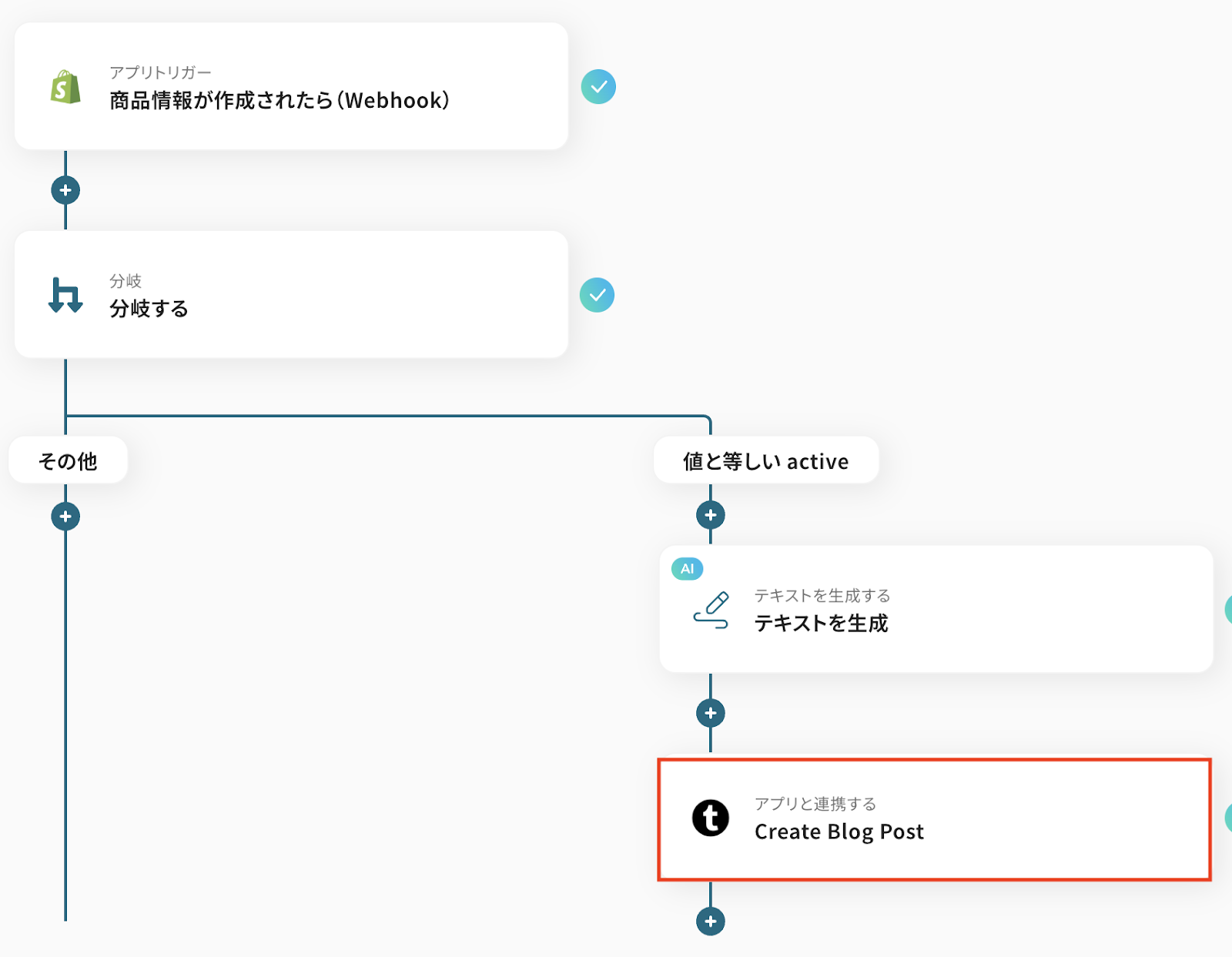
Task: Click the AI badge on text card
Action: pyautogui.click(x=687, y=569)
